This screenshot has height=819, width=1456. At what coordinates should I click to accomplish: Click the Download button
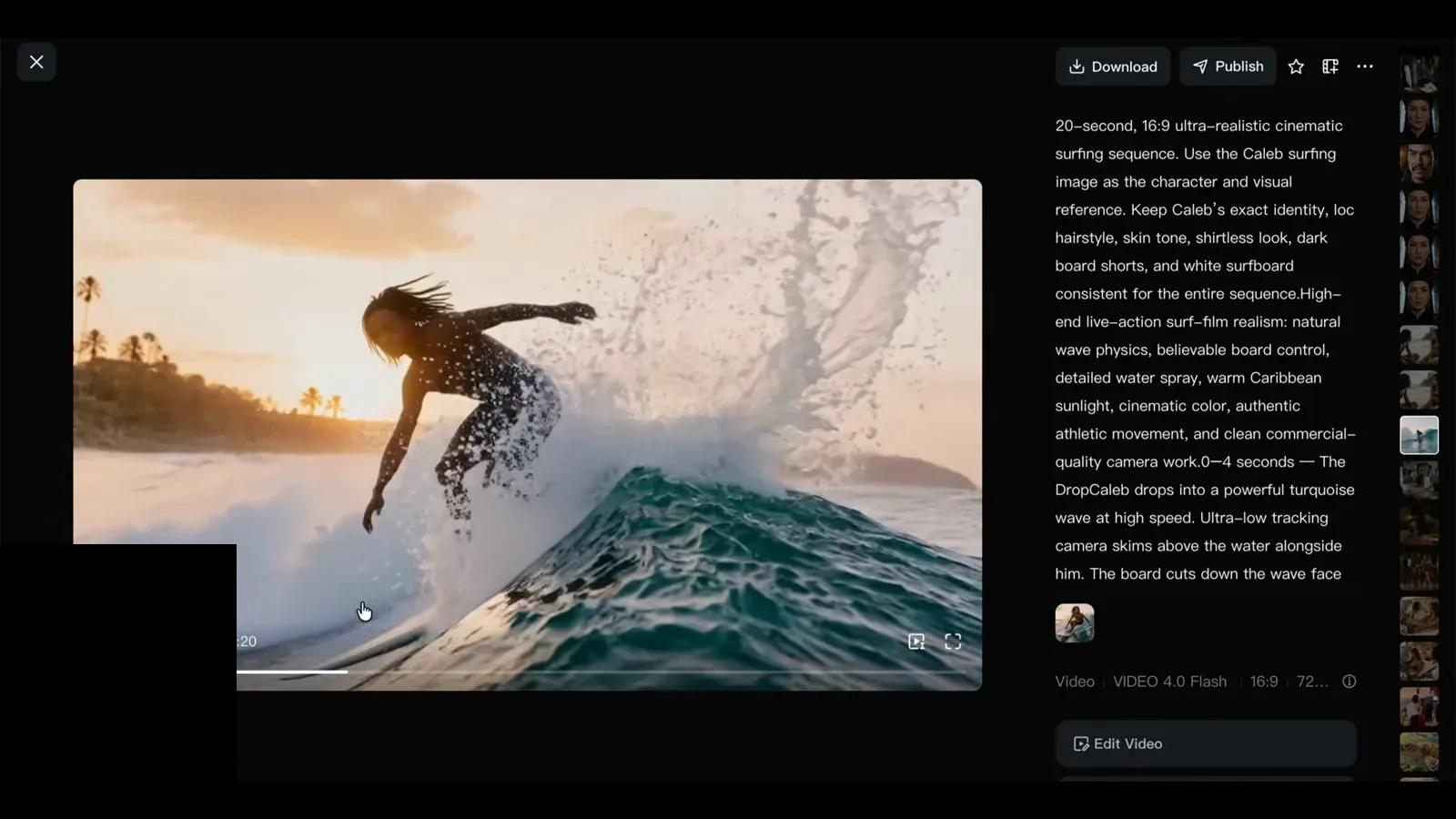pos(1112,66)
